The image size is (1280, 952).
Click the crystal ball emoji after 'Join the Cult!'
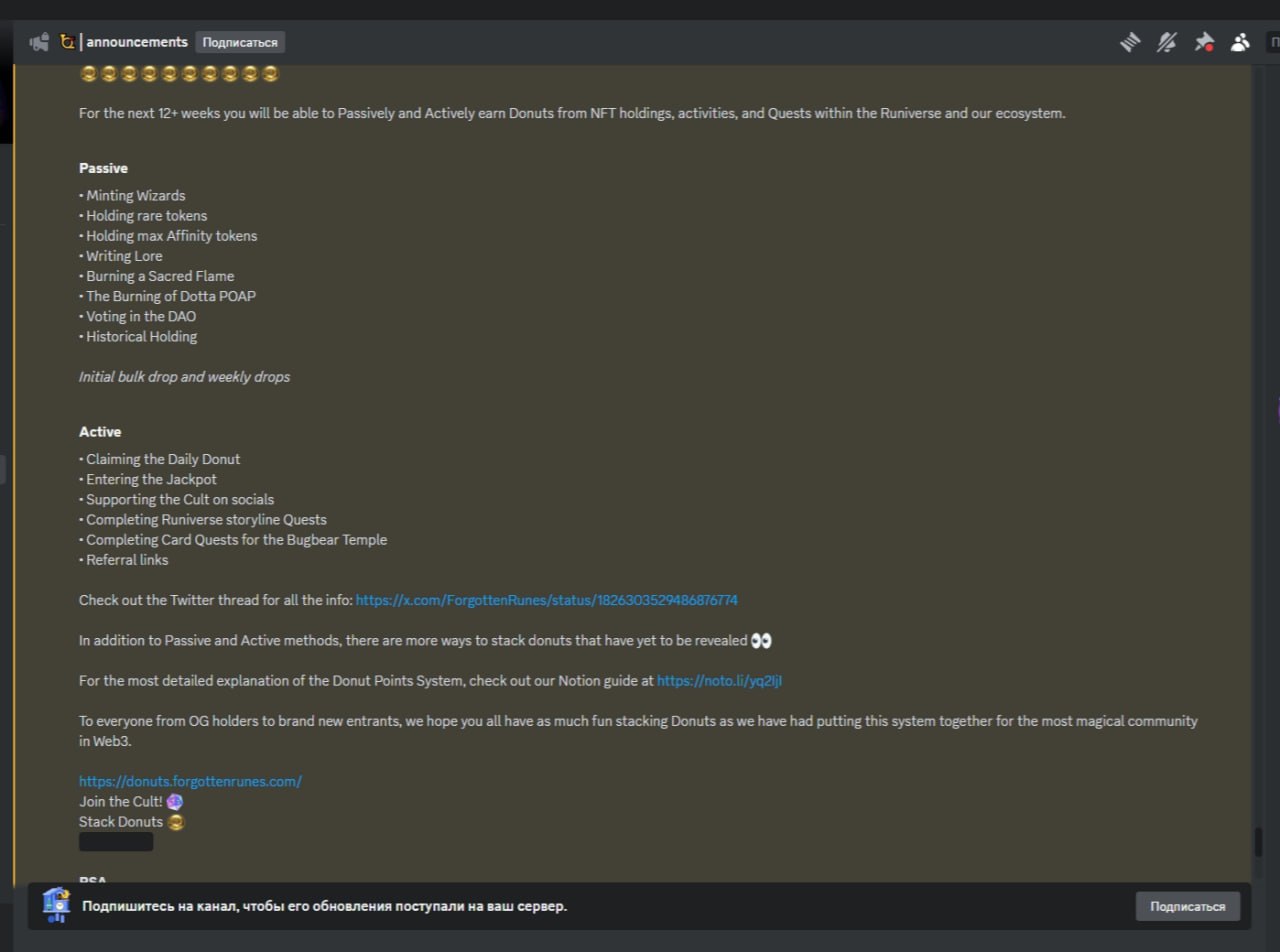(175, 802)
